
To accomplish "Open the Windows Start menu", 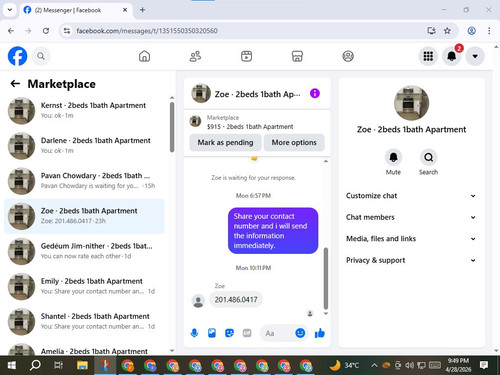I will click(12, 365).
